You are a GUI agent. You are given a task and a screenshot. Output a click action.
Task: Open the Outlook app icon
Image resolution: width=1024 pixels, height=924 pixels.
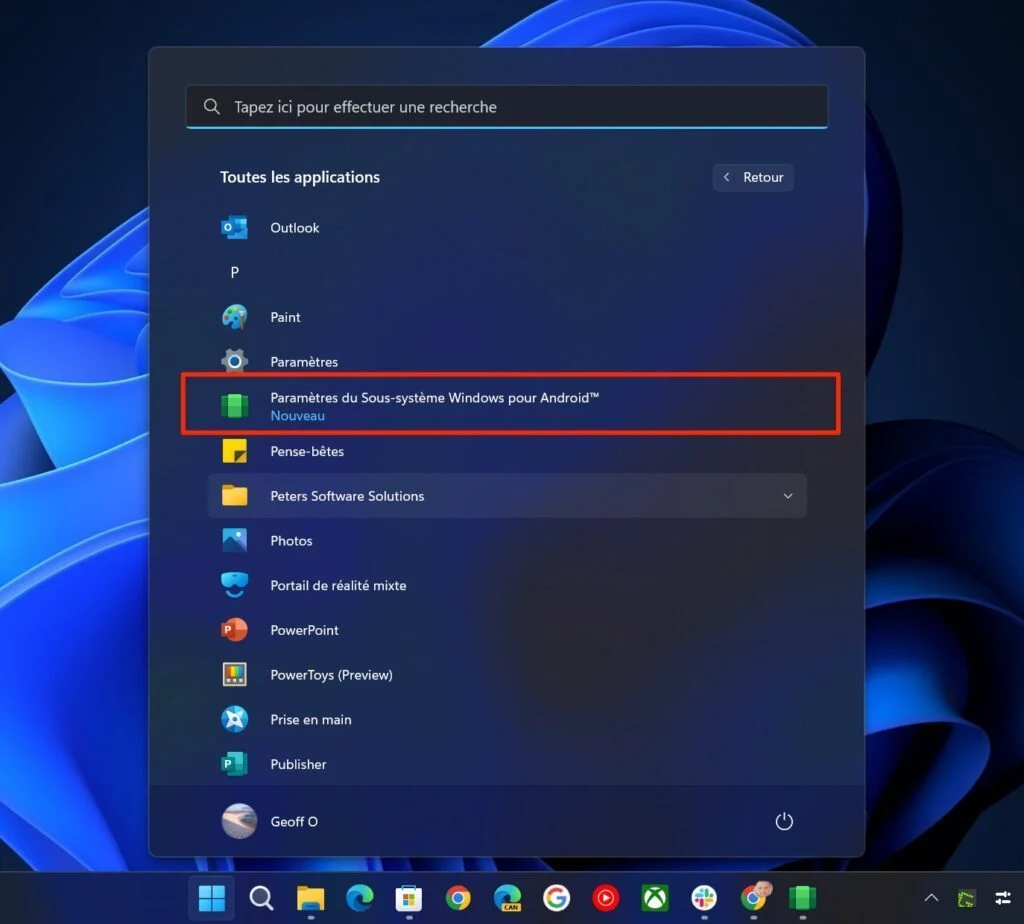click(234, 227)
